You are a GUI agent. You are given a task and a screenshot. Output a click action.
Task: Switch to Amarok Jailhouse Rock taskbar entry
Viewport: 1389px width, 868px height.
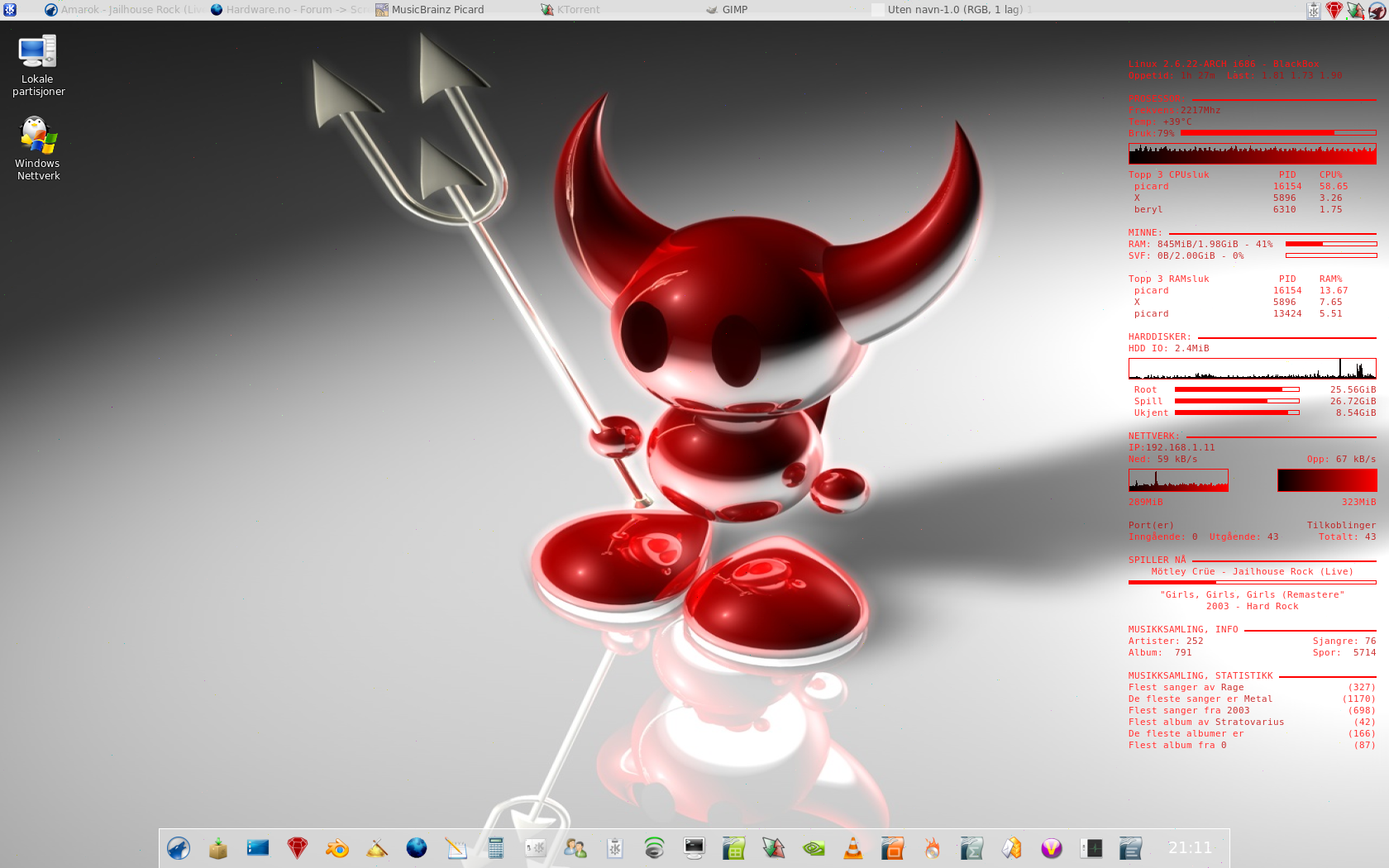[124, 10]
